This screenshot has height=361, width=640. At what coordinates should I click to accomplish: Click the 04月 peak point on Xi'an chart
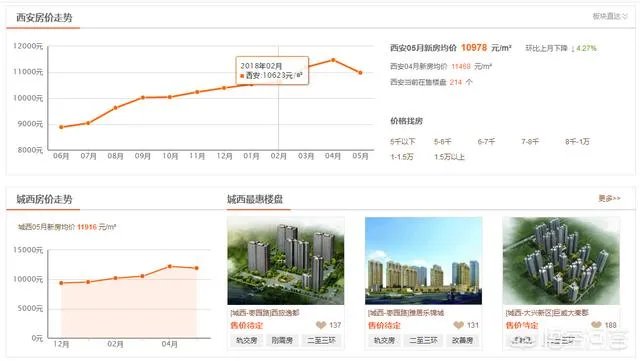[333, 60]
